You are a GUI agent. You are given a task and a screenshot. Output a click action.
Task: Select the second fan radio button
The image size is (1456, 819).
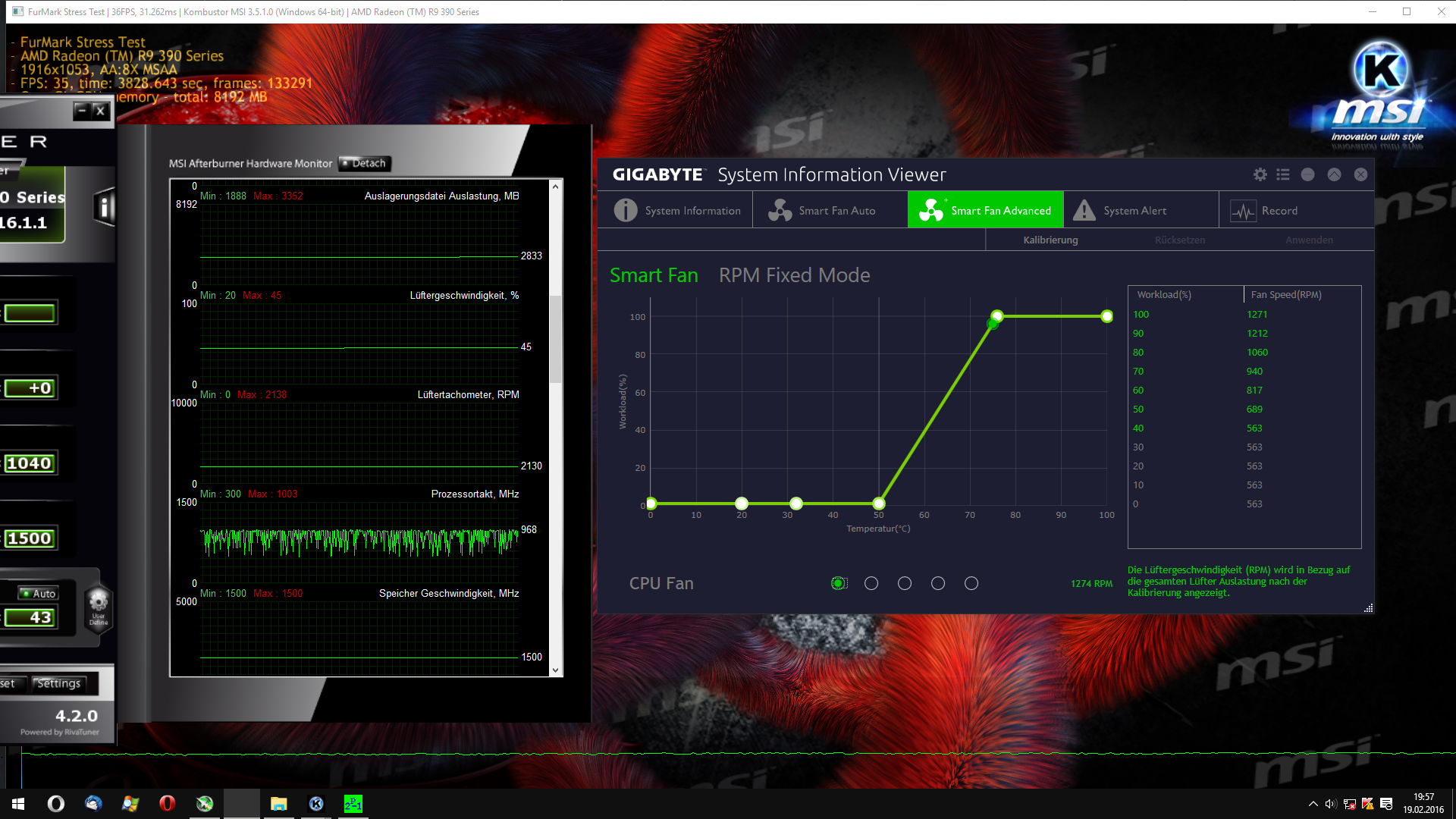coord(871,583)
